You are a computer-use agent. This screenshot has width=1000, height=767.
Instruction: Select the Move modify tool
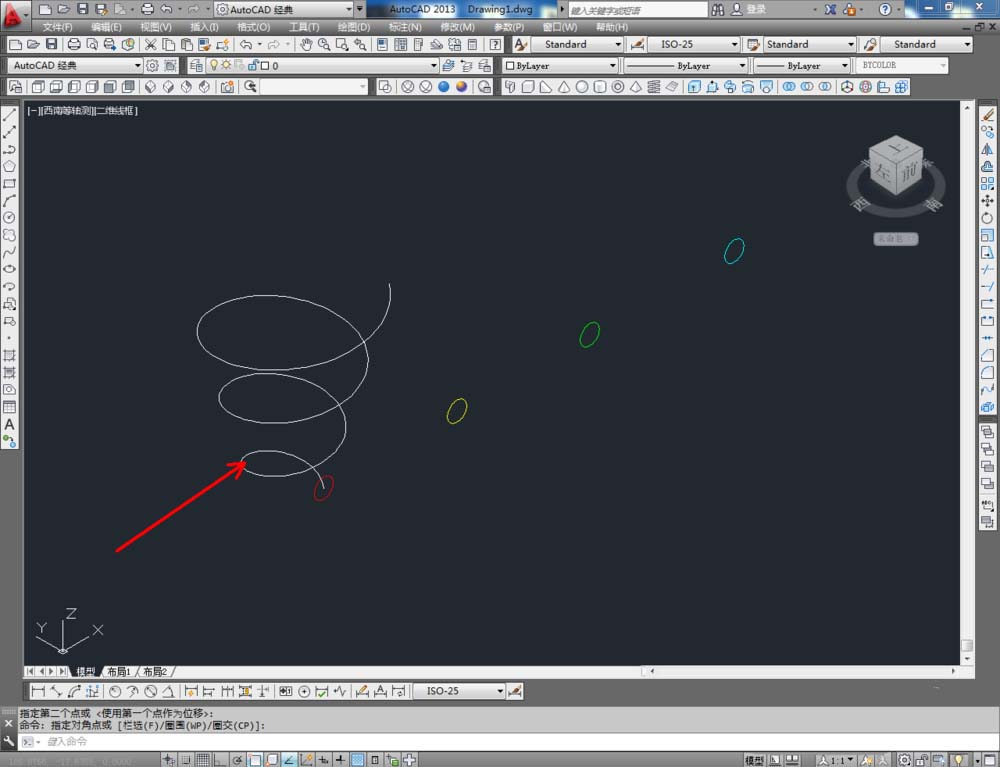(x=987, y=201)
